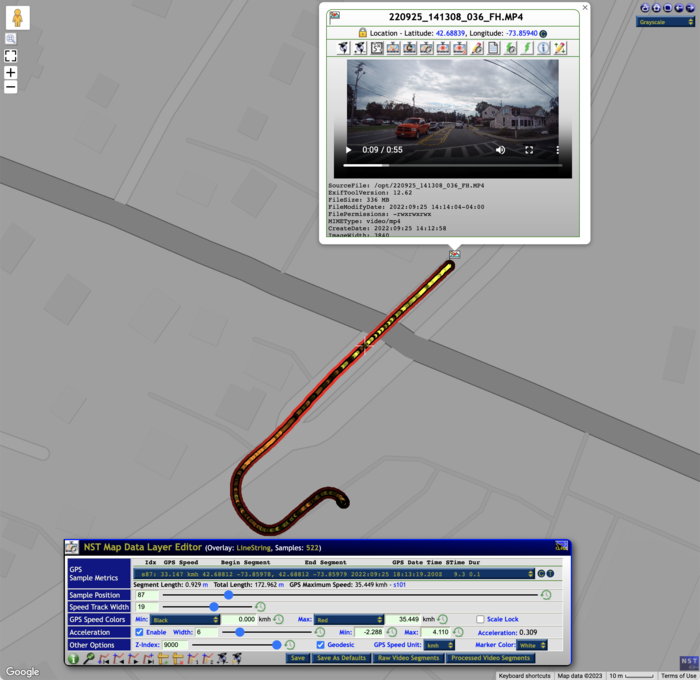The image size is (700, 680).
Task: Click the Save button in layer editor
Action: 297,658
